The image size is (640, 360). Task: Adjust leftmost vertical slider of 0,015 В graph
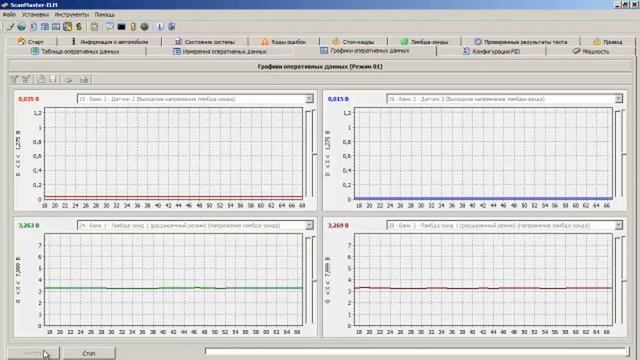pyautogui.click(x=617, y=153)
